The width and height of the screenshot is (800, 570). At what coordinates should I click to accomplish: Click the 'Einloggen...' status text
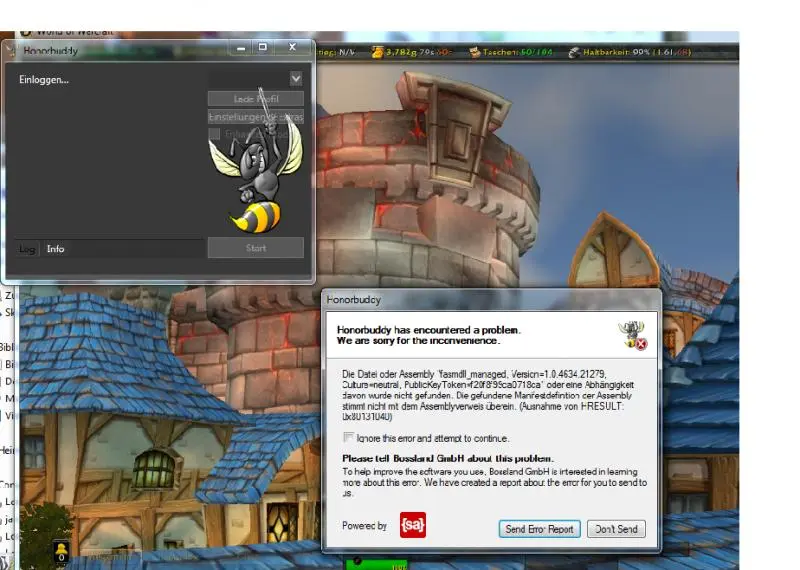[44, 80]
